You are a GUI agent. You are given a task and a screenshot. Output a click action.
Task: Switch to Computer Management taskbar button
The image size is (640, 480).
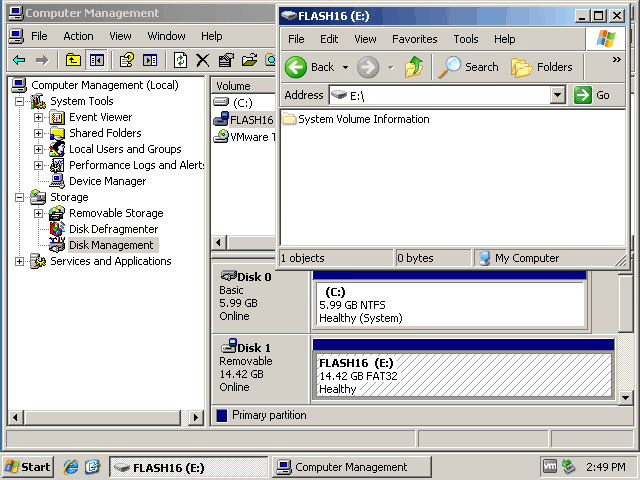point(351,467)
